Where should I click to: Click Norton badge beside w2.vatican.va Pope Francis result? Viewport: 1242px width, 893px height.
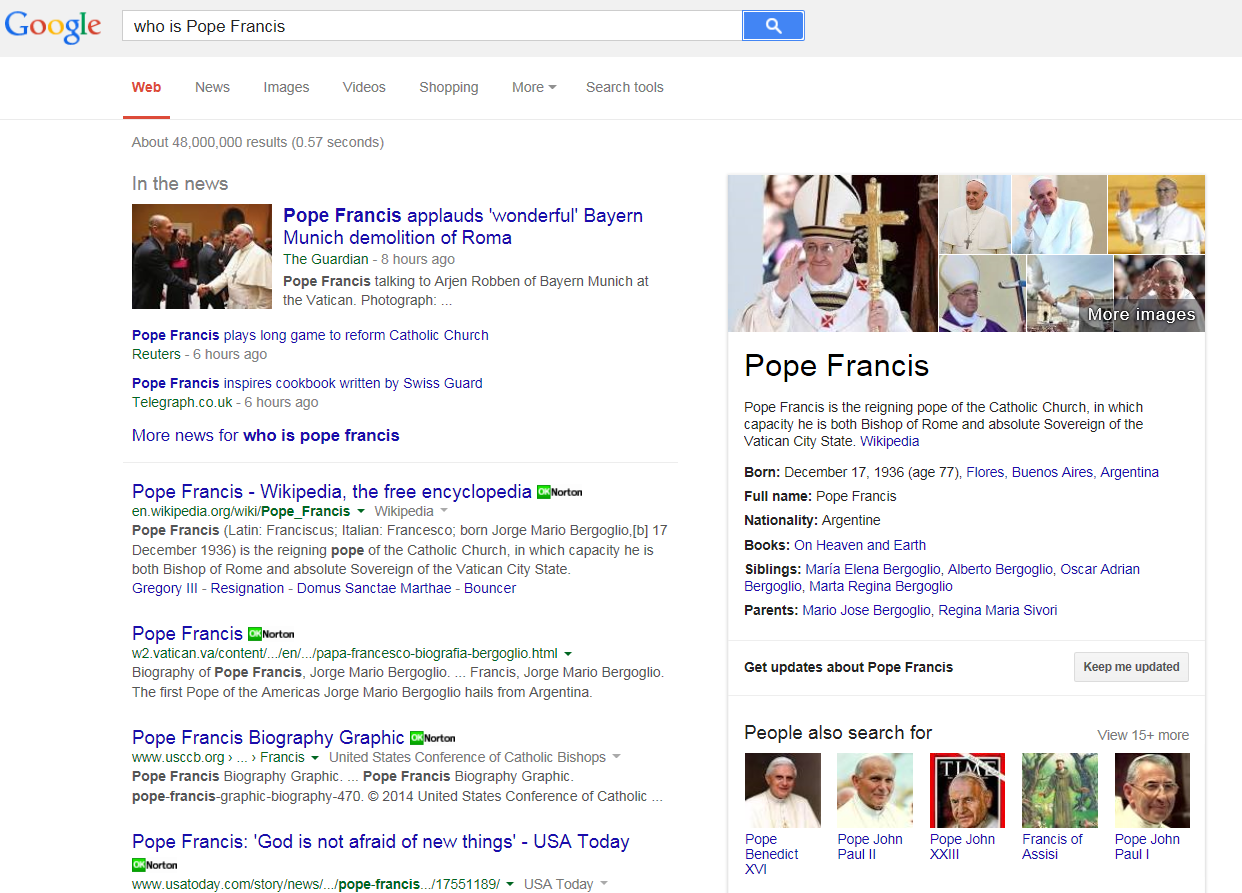coord(270,634)
